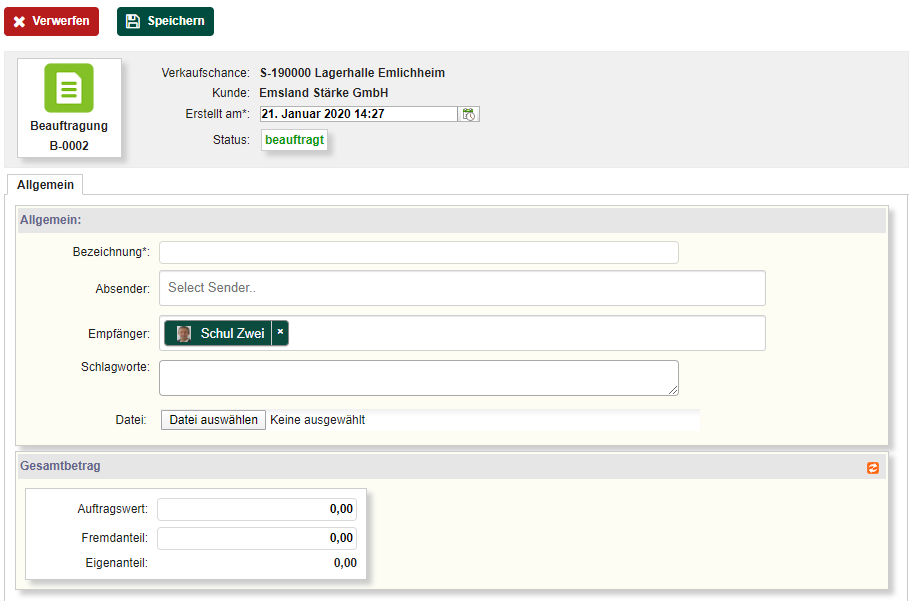Focus the Bezeichnung text field

418,252
